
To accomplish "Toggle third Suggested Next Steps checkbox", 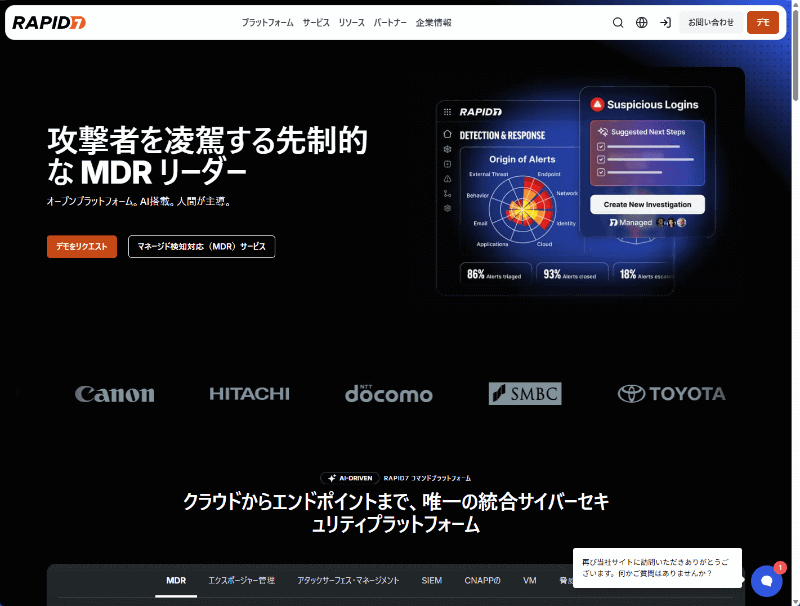I will [601, 172].
